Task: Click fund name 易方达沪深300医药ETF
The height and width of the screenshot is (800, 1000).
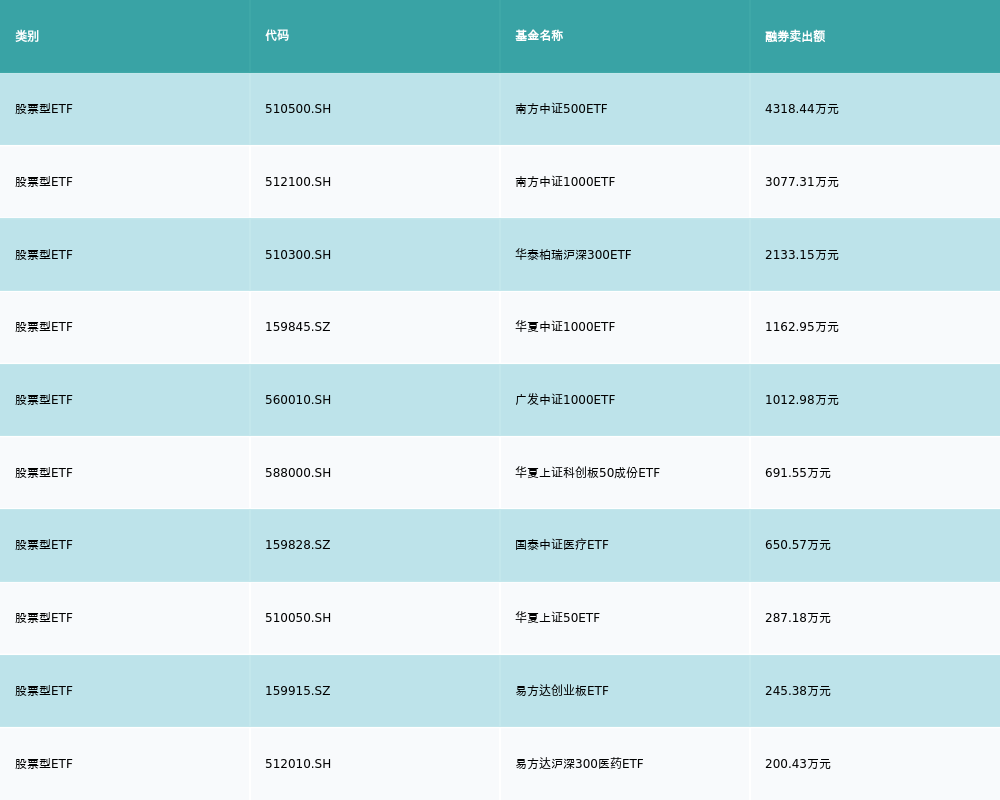Action: (579, 764)
